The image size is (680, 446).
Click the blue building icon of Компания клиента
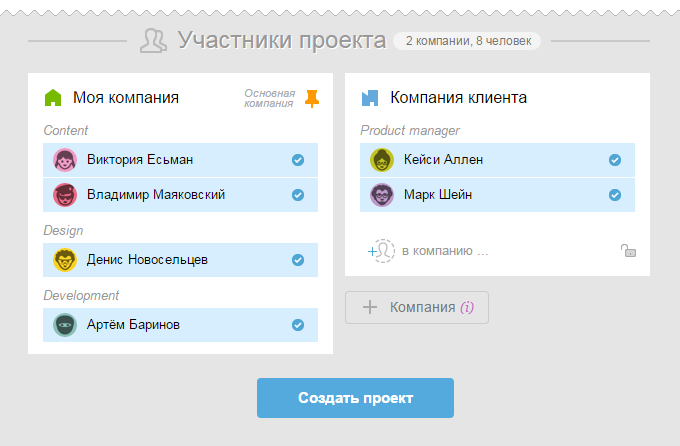(x=370, y=98)
